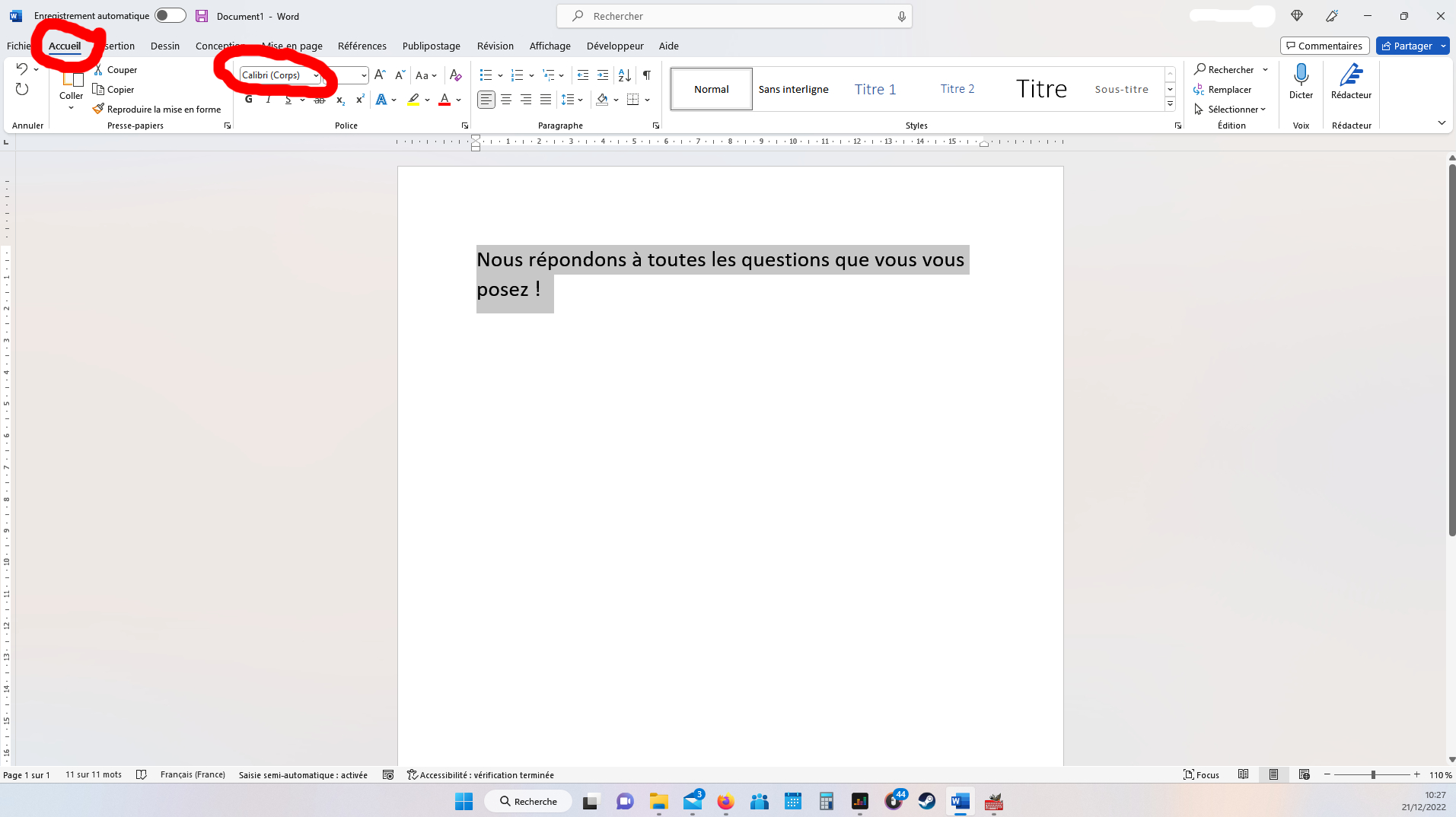Toggle the bulleted list
1456x817 pixels.
click(x=487, y=75)
